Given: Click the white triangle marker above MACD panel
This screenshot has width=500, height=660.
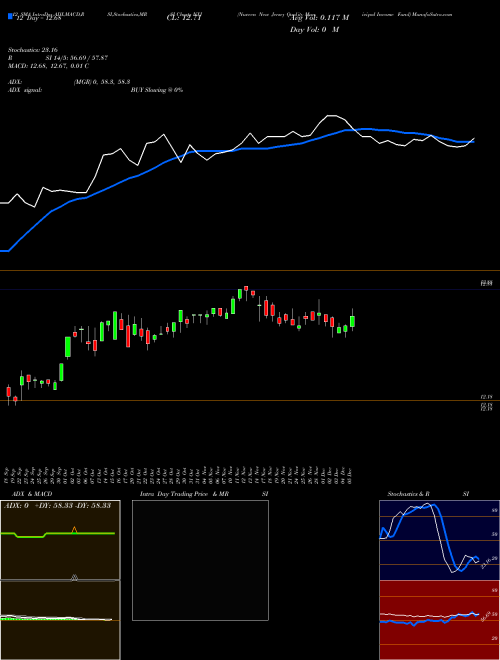Looking at the screenshot, I should click(x=74, y=578).
